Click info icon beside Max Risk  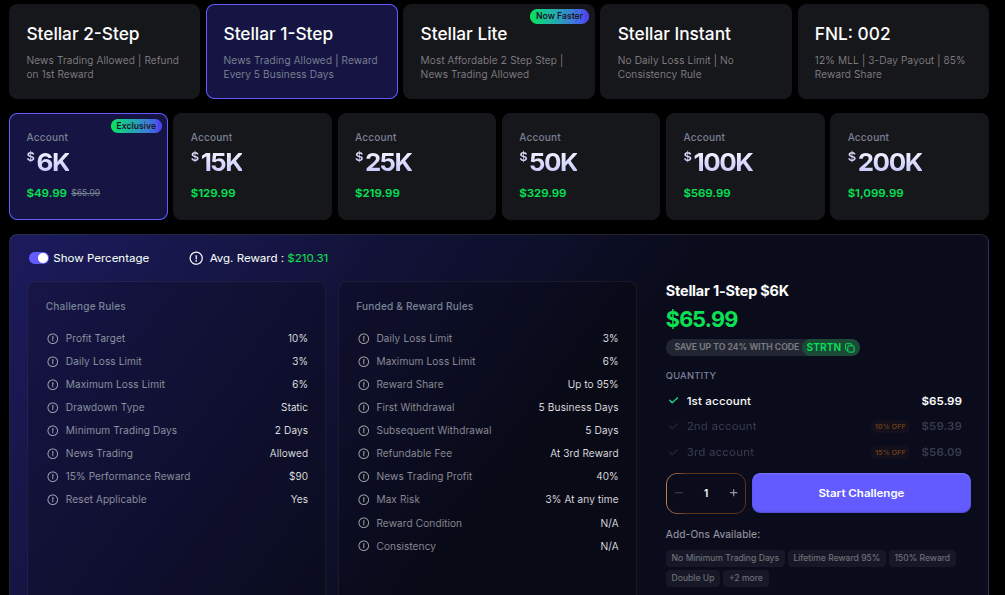(363, 500)
